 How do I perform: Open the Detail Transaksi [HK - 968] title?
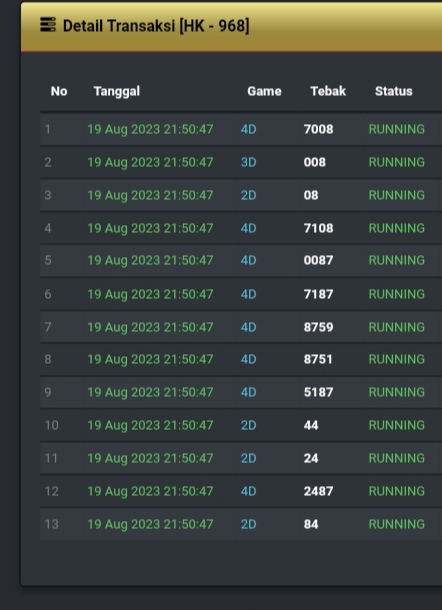point(156,26)
